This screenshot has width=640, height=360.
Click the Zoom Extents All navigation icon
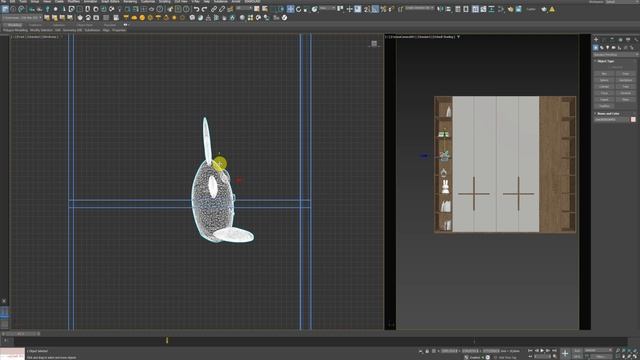(636, 351)
